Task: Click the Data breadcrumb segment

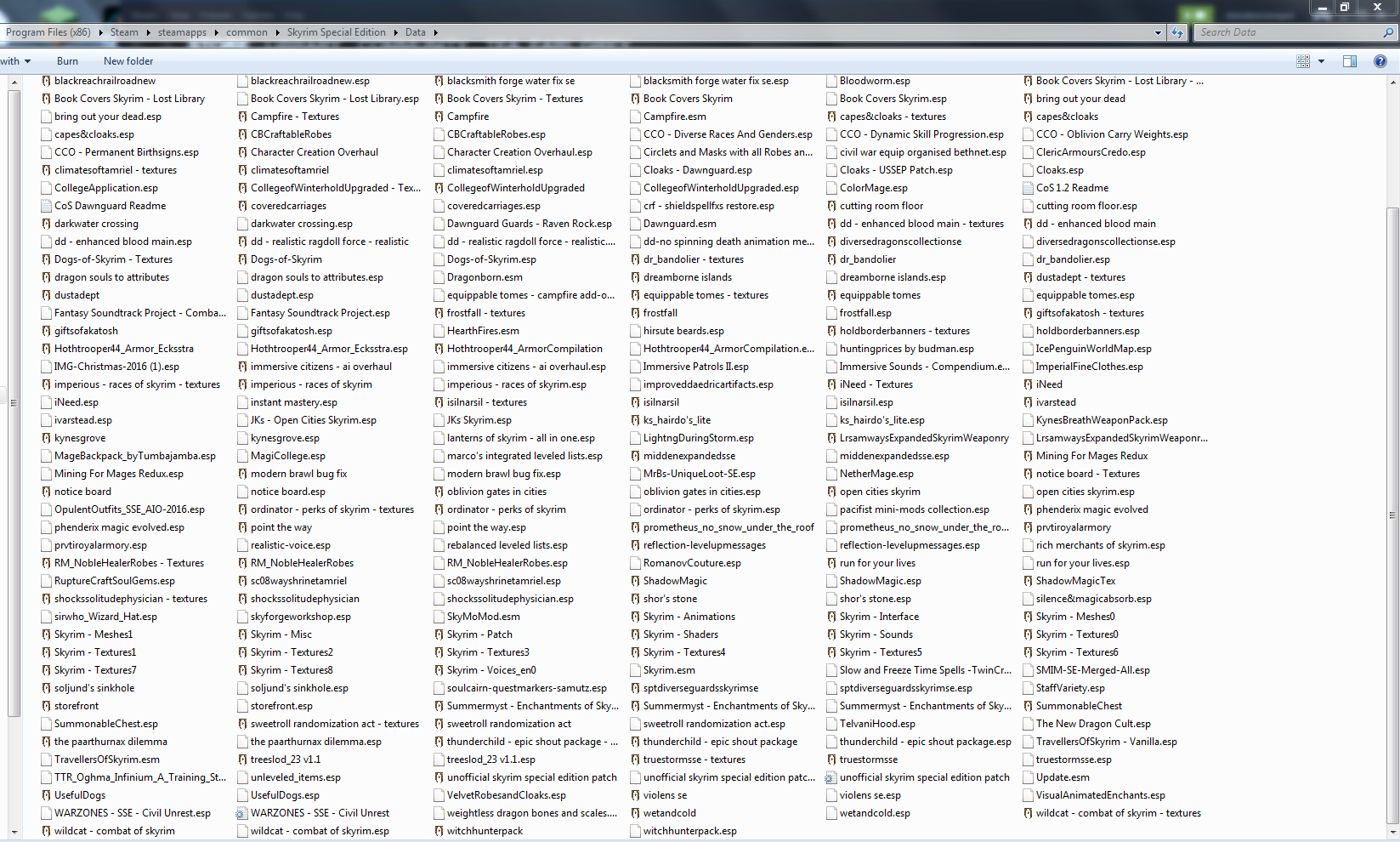Action: (x=416, y=32)
